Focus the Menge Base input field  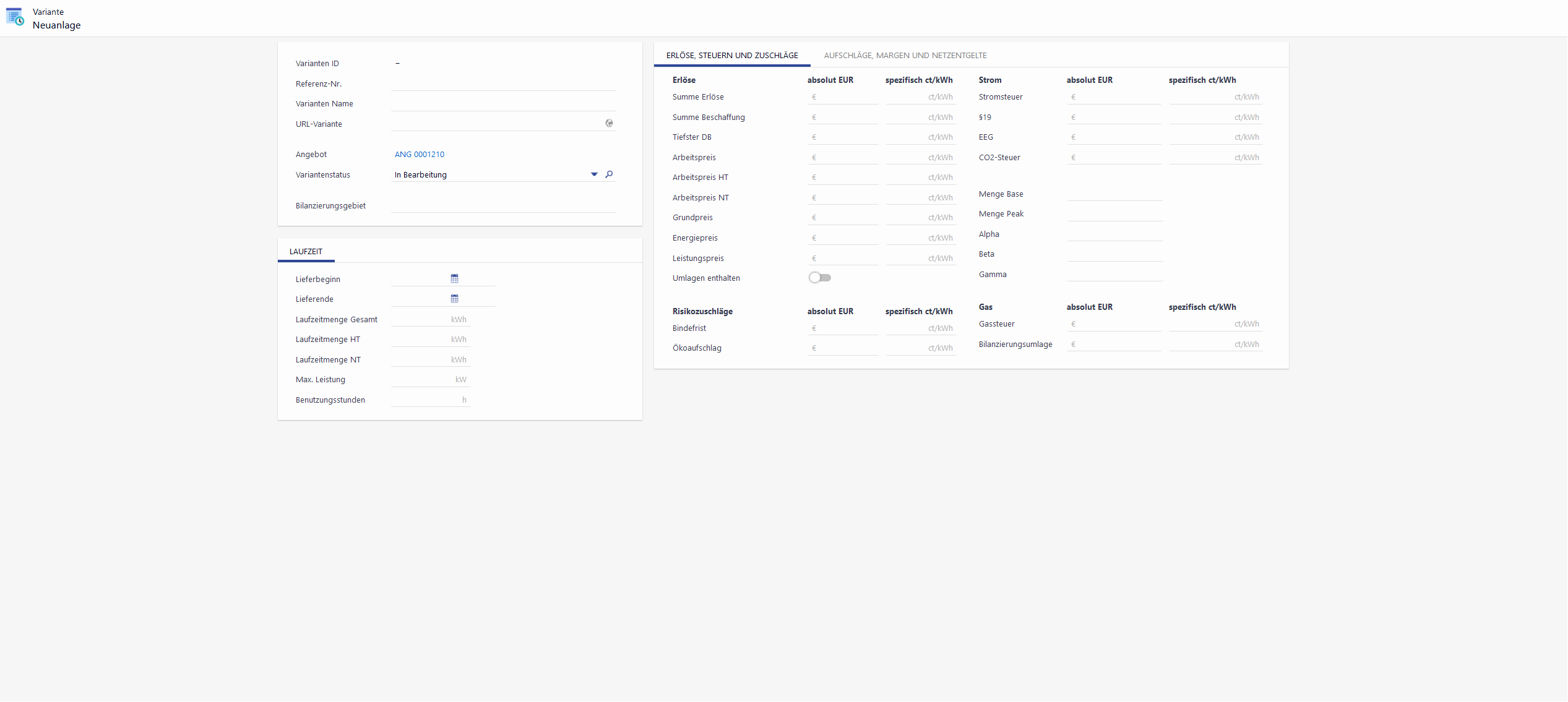point(1114,194)
